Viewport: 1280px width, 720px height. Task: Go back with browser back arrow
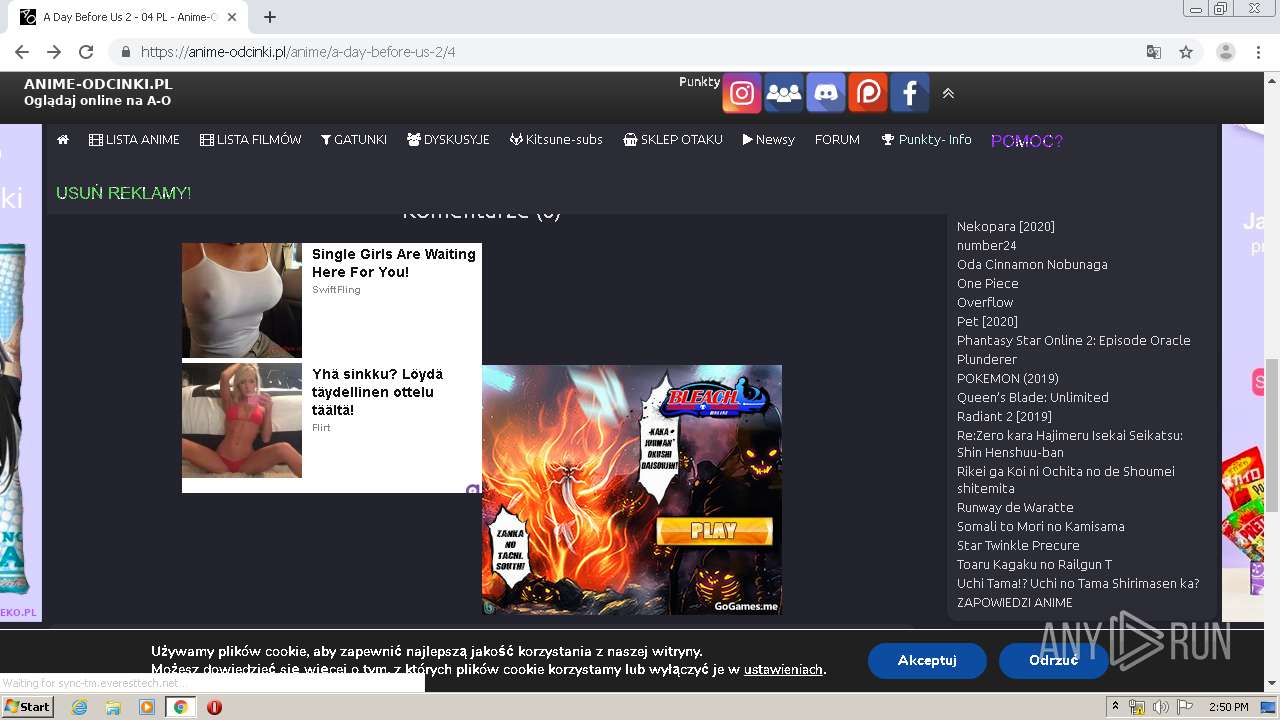22,52
